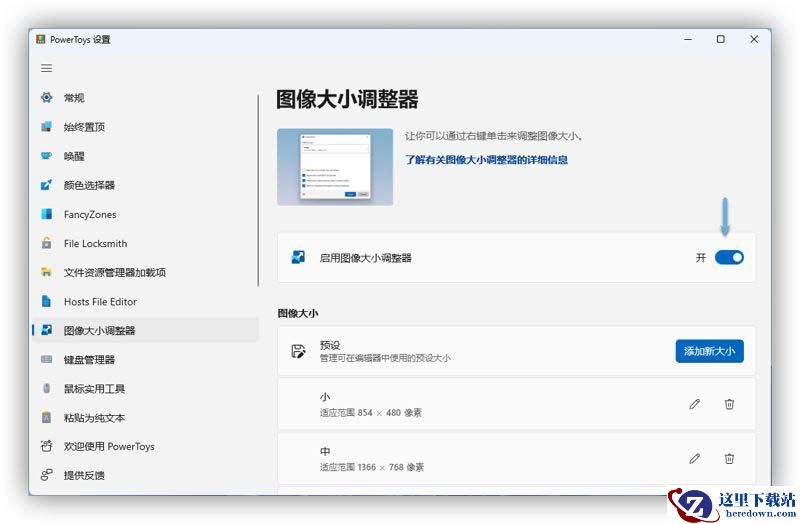Click the File Locksmith padlock icon
800x524 pixels.
click(46, 243)
